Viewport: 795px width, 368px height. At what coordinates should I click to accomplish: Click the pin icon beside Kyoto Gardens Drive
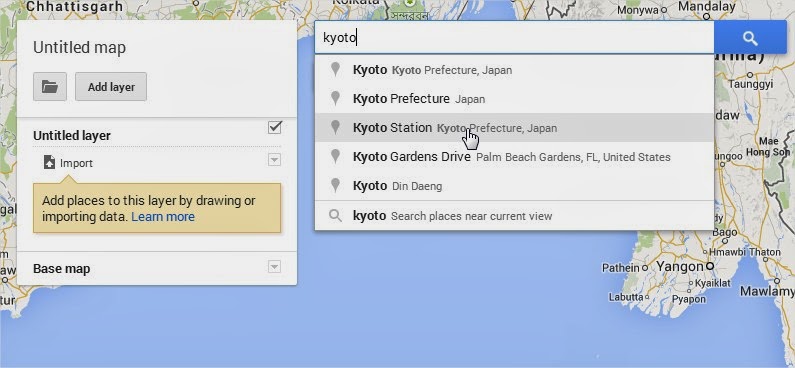coord(335,156)
